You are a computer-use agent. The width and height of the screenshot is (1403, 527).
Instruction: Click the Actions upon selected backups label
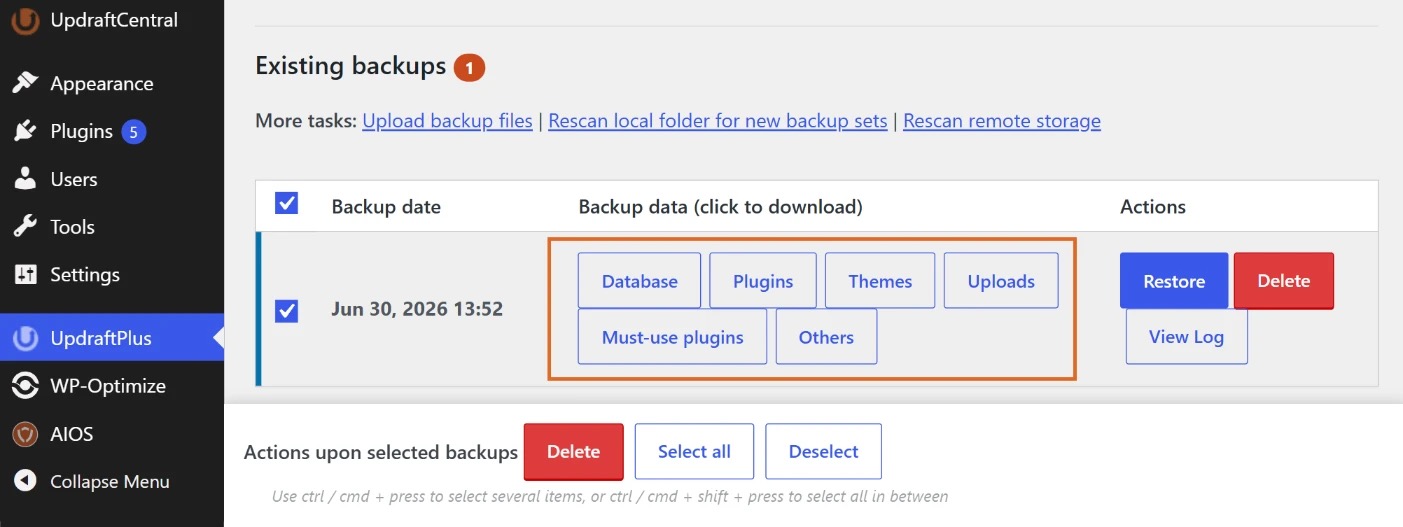click(x=381, y=452)
